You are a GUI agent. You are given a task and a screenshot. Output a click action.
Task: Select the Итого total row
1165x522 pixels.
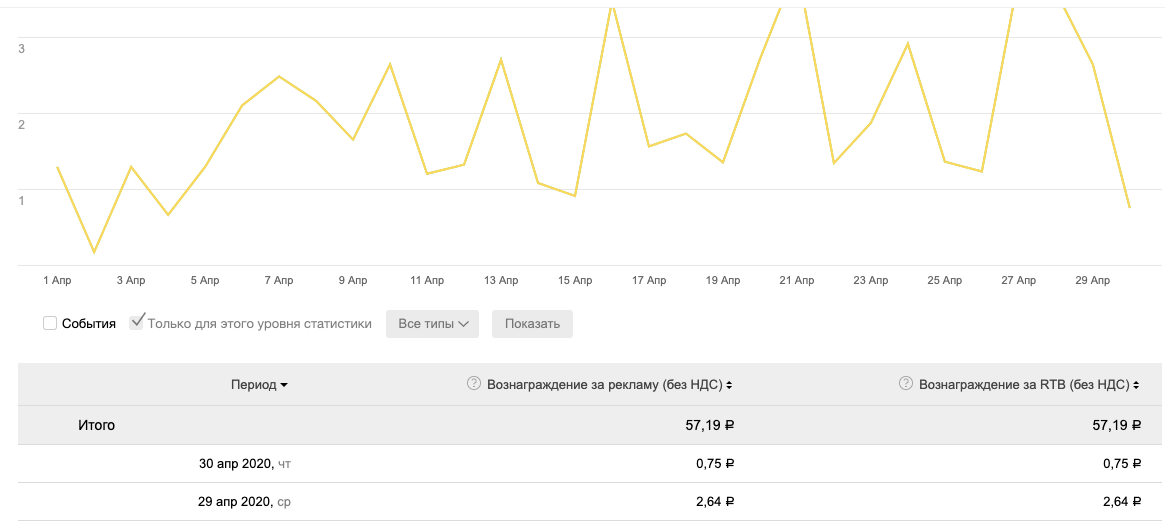pos(591,425)
